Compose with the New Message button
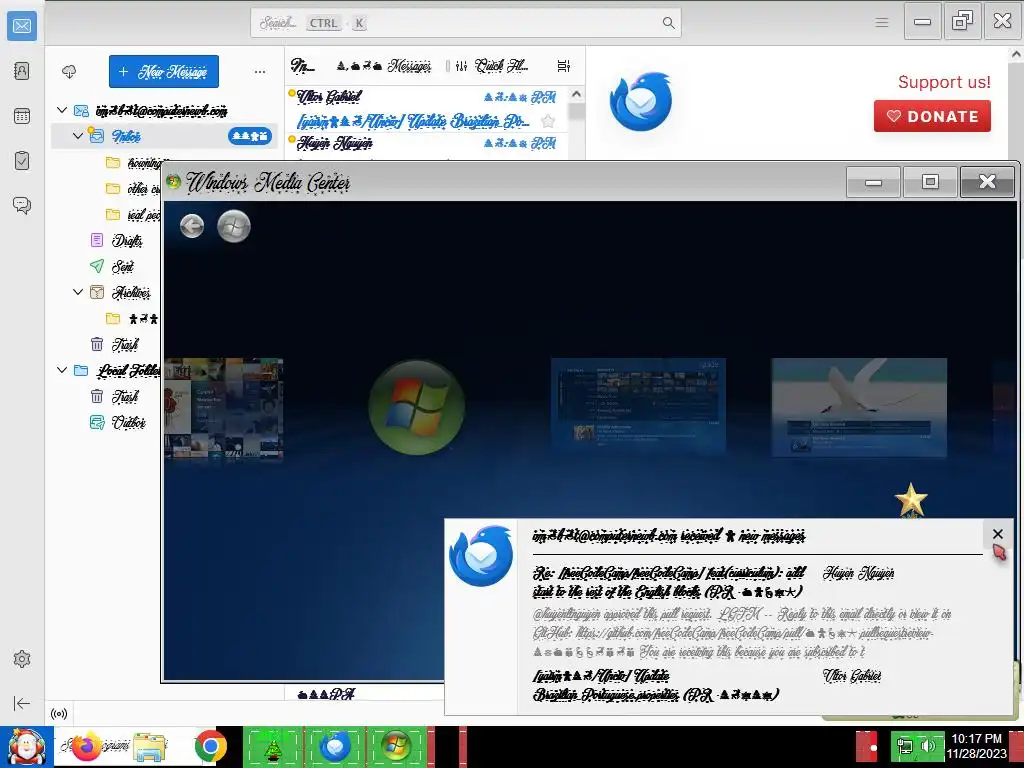The width and height of the screenshot is (1024, 768). (164, 71)
